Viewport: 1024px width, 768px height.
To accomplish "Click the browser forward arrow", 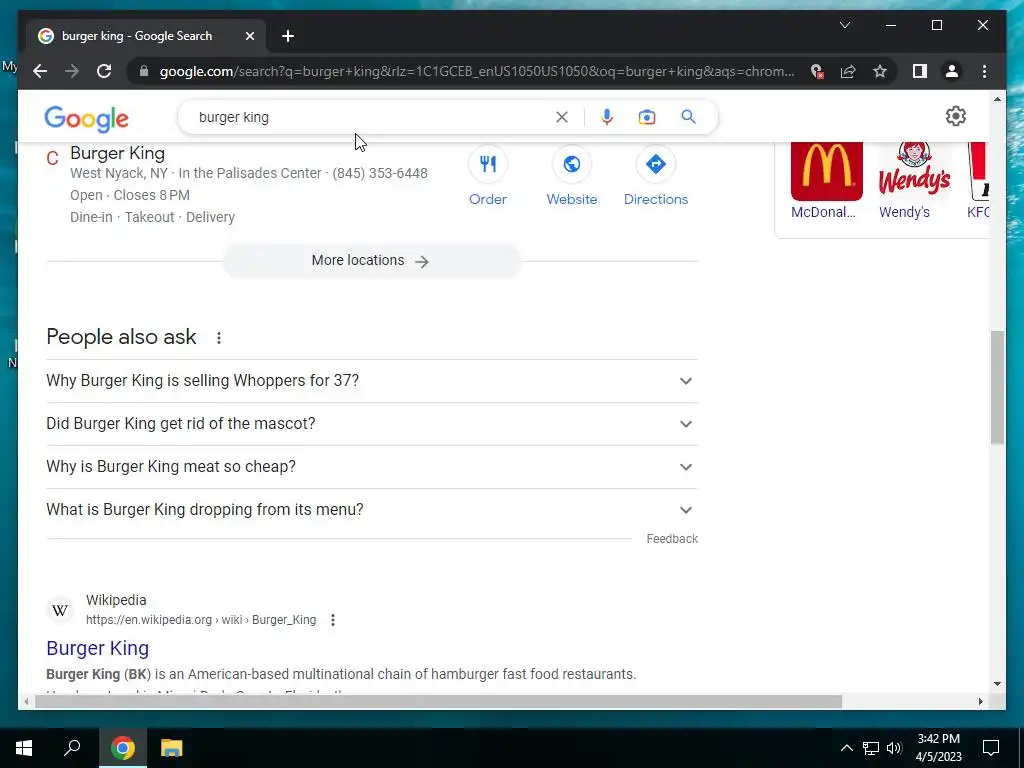I will 72,71.
